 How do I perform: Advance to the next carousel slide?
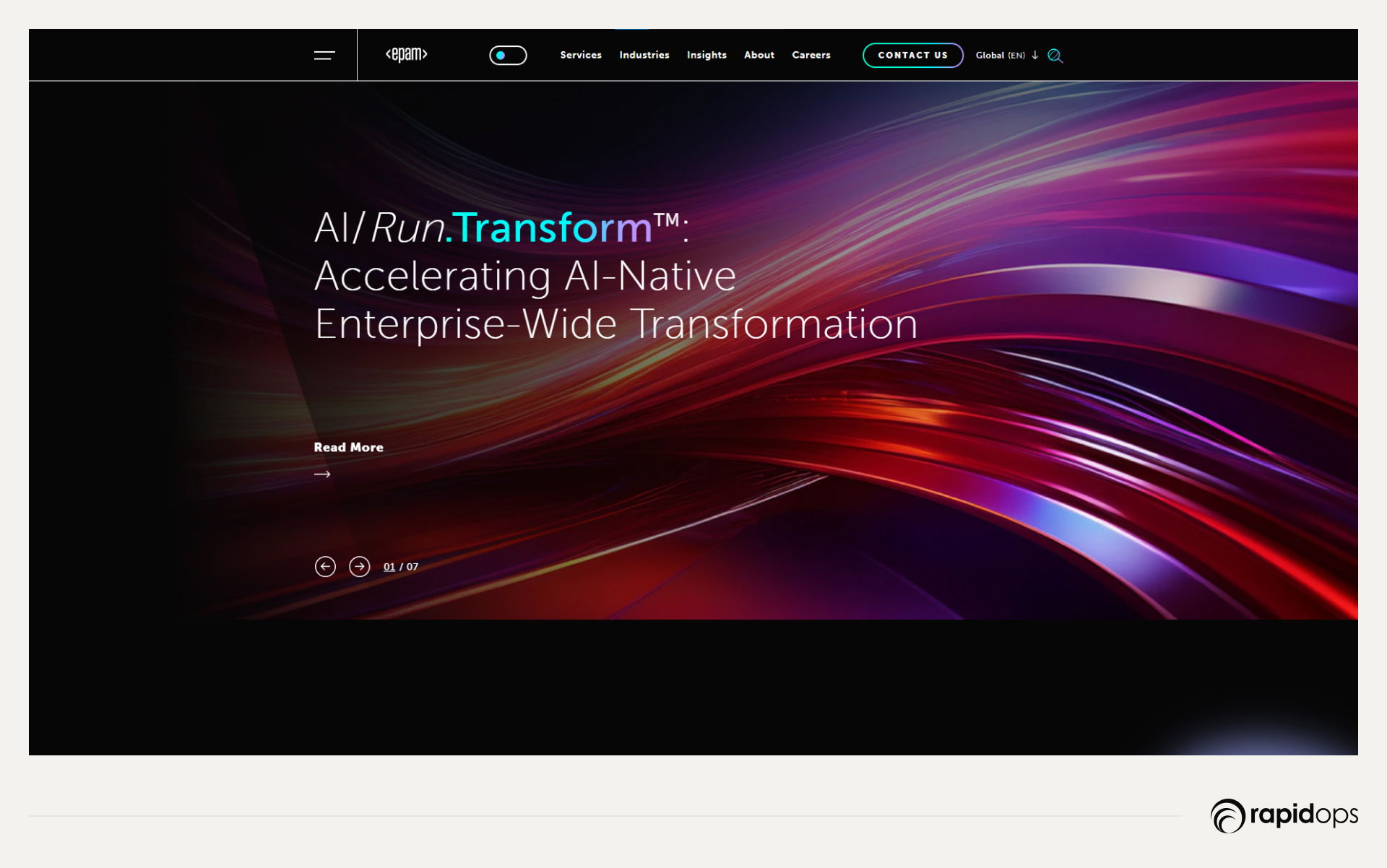point(359,567)
